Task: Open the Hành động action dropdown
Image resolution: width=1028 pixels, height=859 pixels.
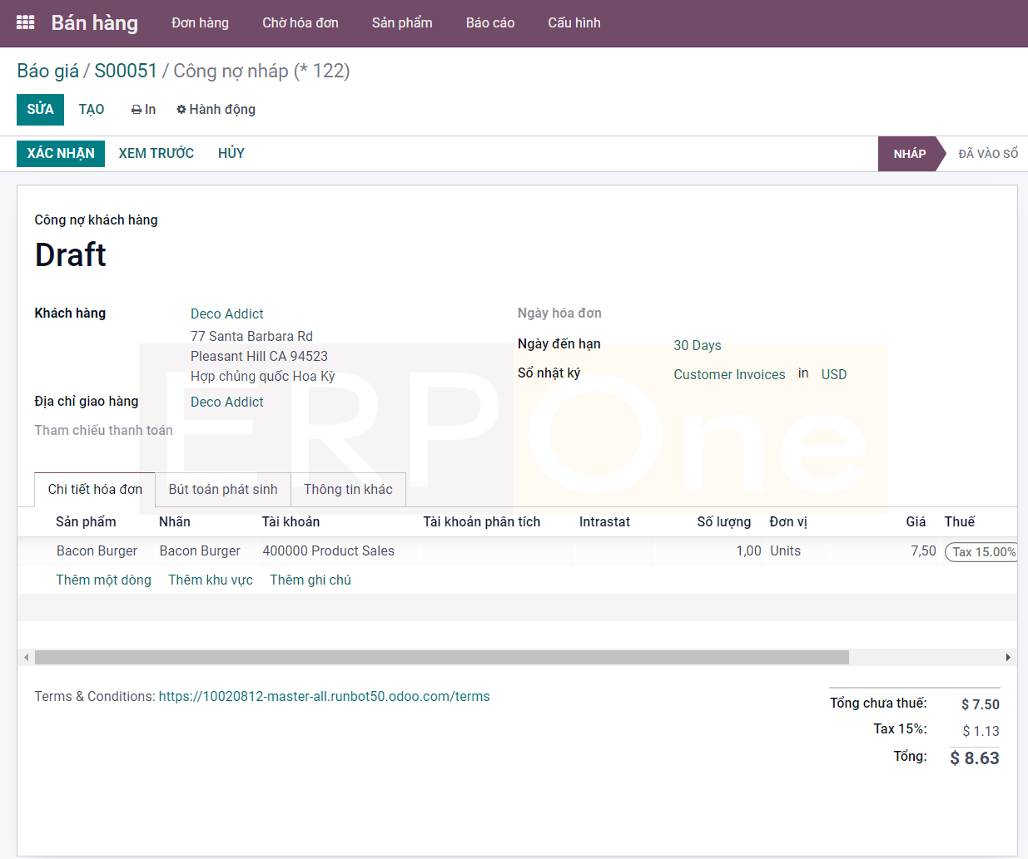Action: point(216,110)
